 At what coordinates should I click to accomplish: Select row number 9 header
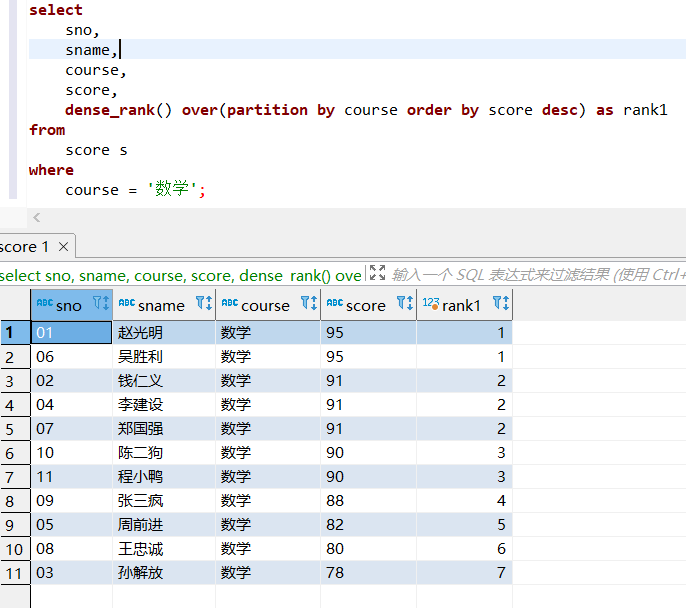(x=15, y=525)
